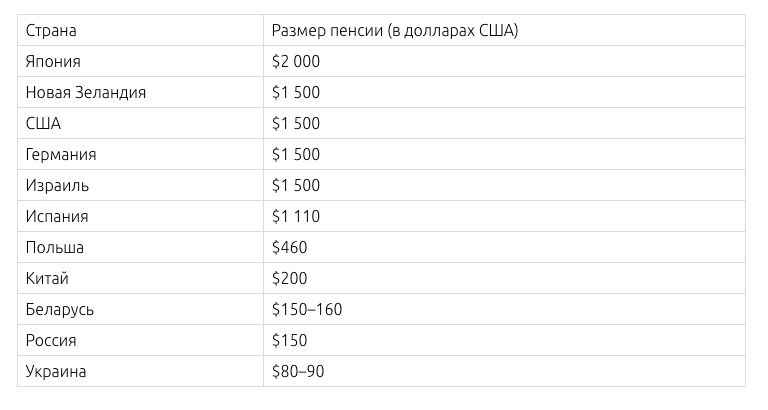Click the "$1 110" pension value
Screen dimensions: 768x410
coord(296,217)
